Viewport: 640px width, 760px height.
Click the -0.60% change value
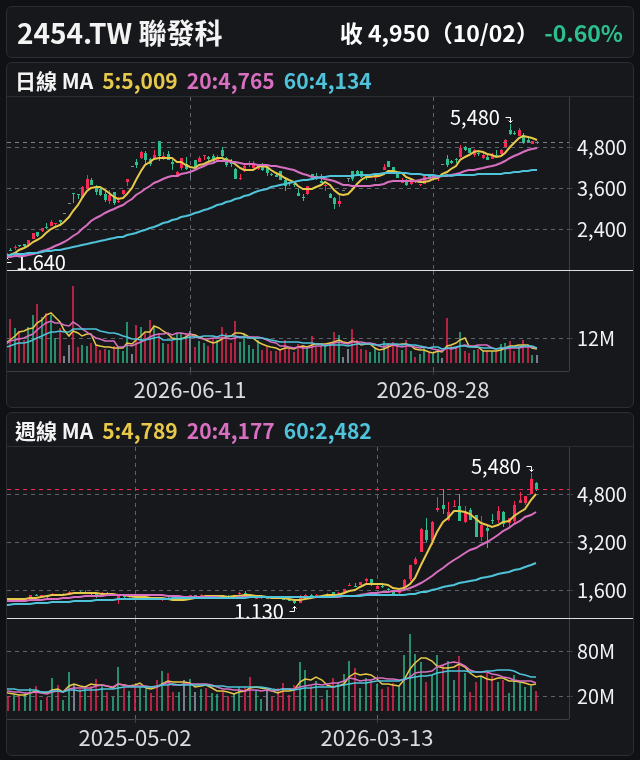(x=583, y=34)
